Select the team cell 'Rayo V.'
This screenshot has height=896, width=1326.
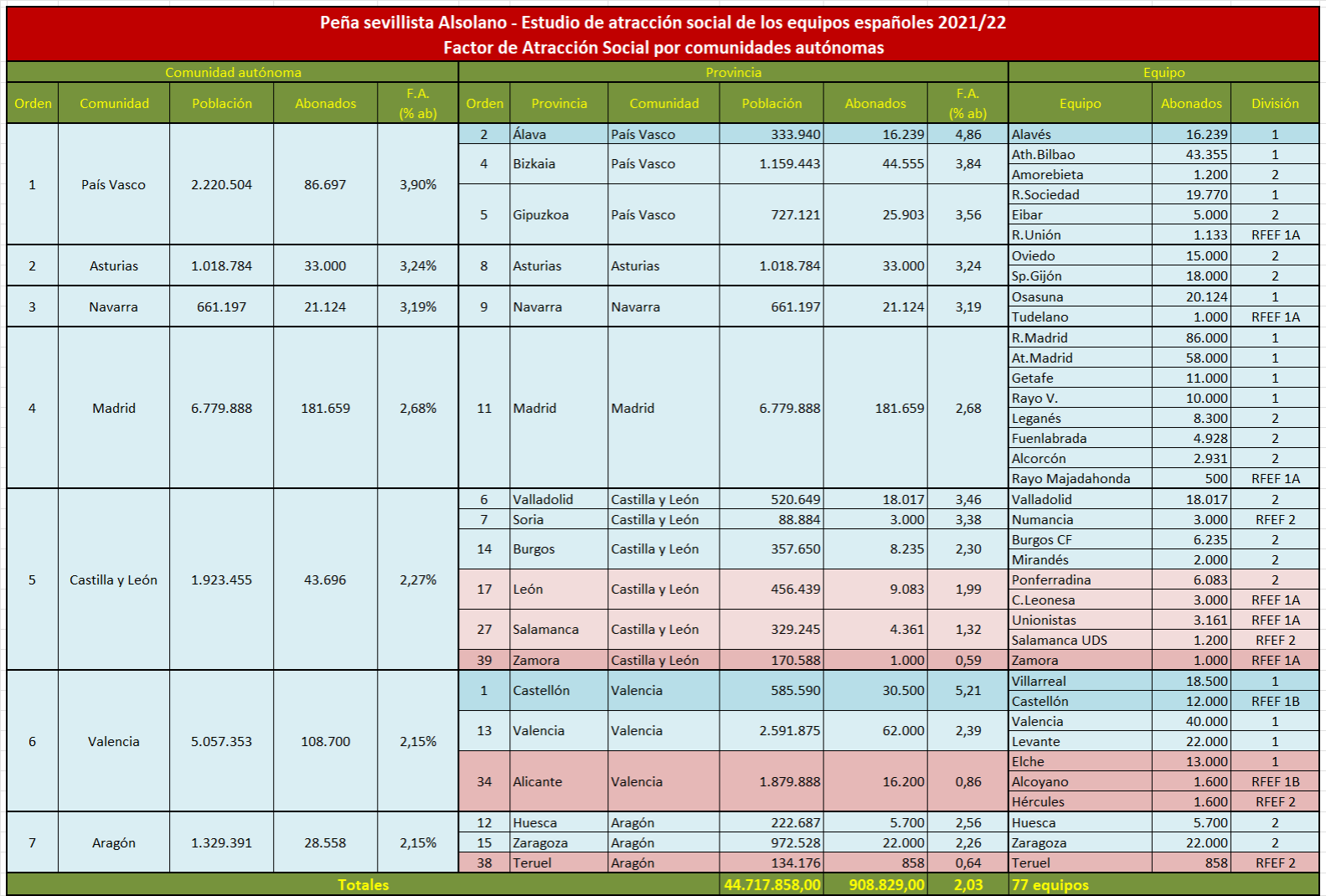[x=1081, y=398]
